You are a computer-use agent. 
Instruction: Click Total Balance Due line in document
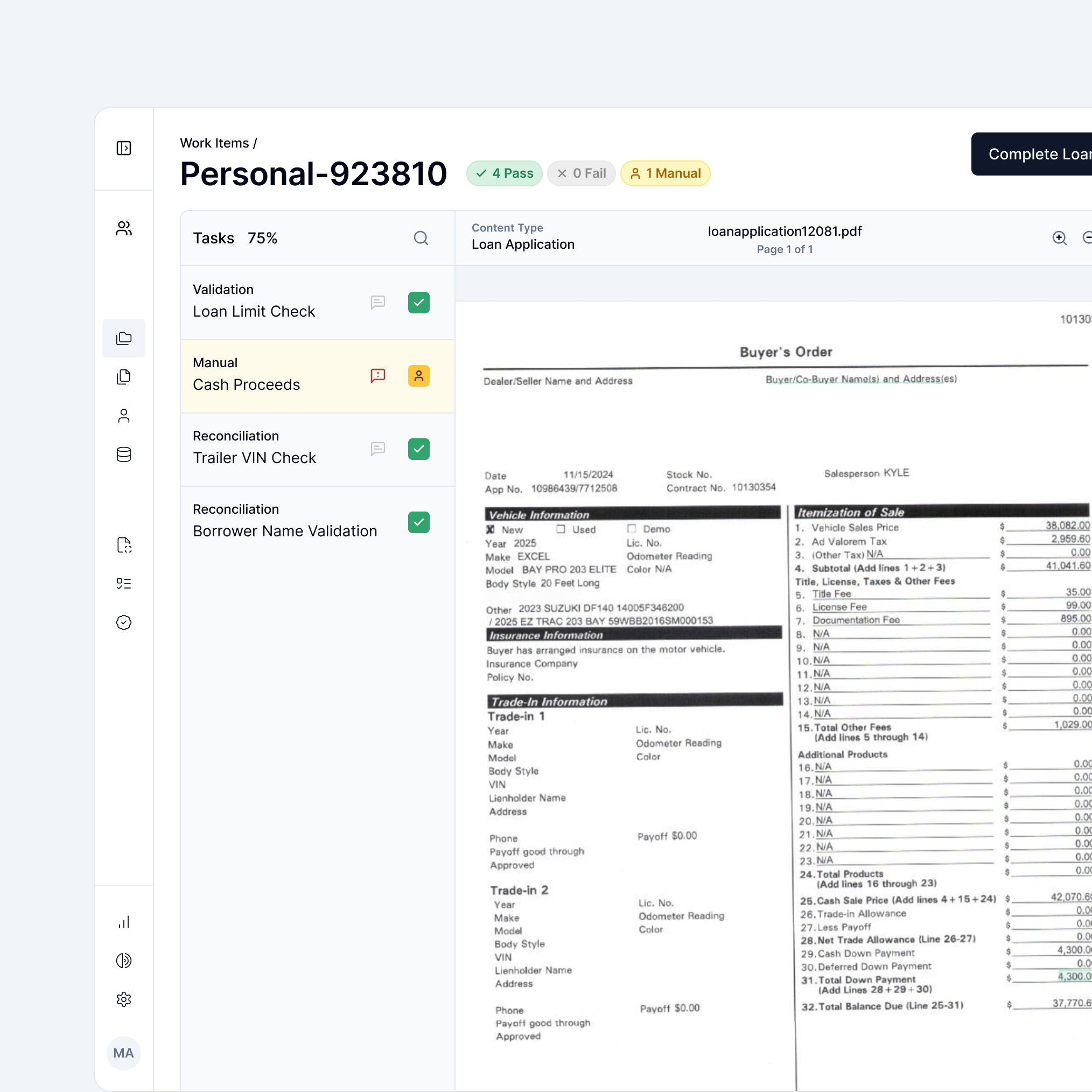click(x=946, y=1005)
